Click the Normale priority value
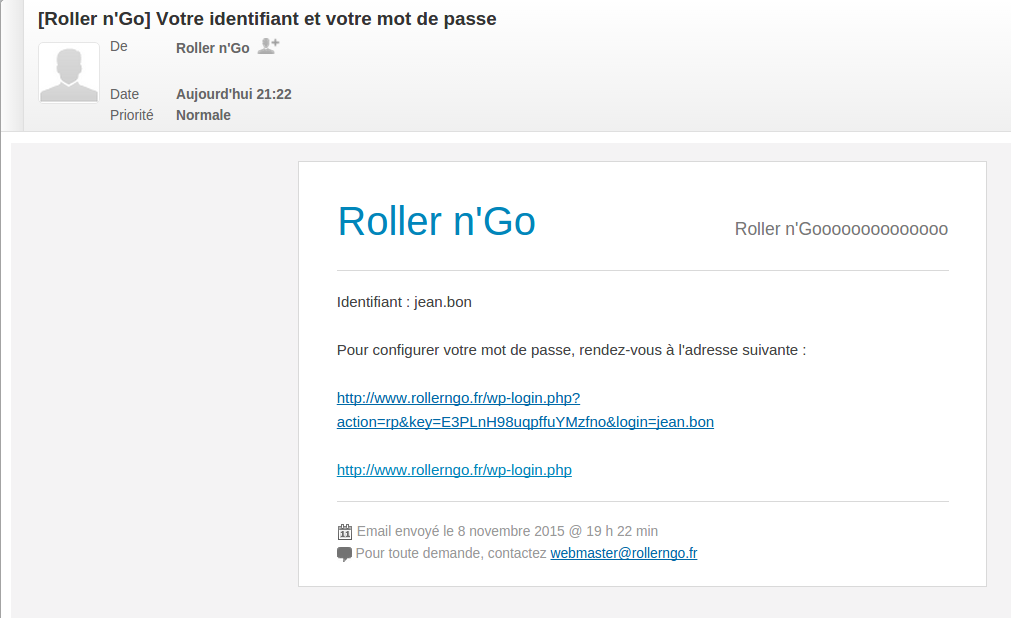Screen dimensions: 1011x618 (203, 115)
